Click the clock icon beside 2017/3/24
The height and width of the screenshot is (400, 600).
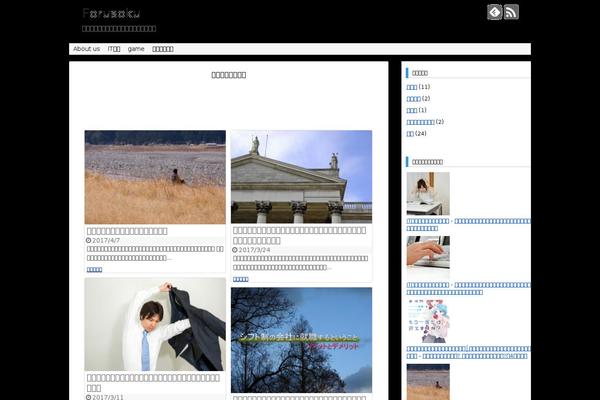tap(235, 250)
